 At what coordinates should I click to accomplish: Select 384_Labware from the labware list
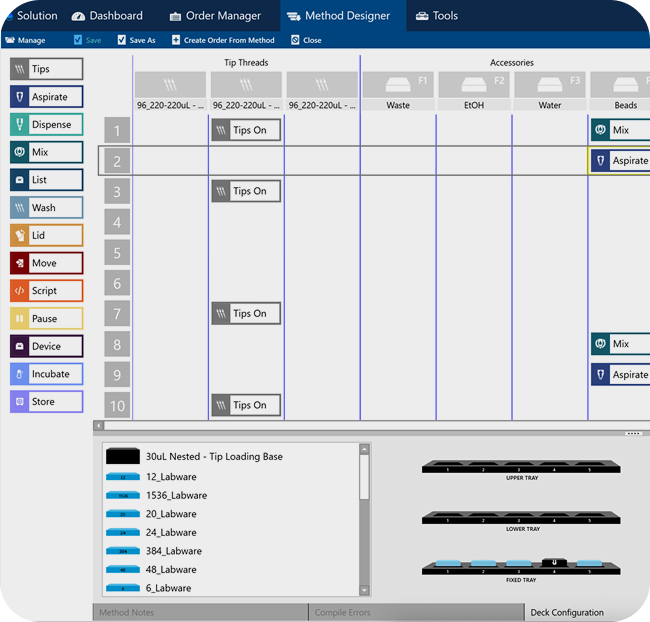173,551
